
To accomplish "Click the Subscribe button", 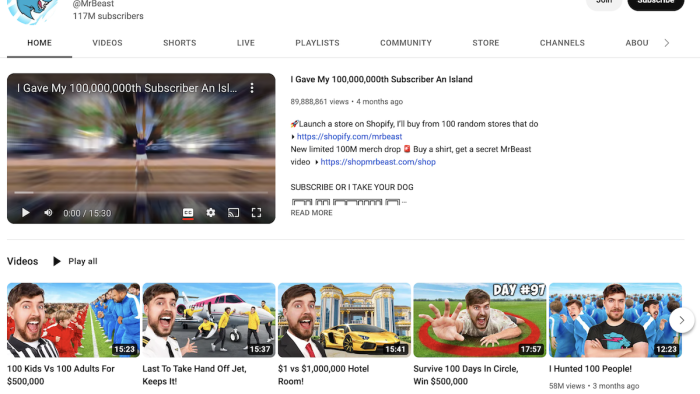I will coord(656,3).
